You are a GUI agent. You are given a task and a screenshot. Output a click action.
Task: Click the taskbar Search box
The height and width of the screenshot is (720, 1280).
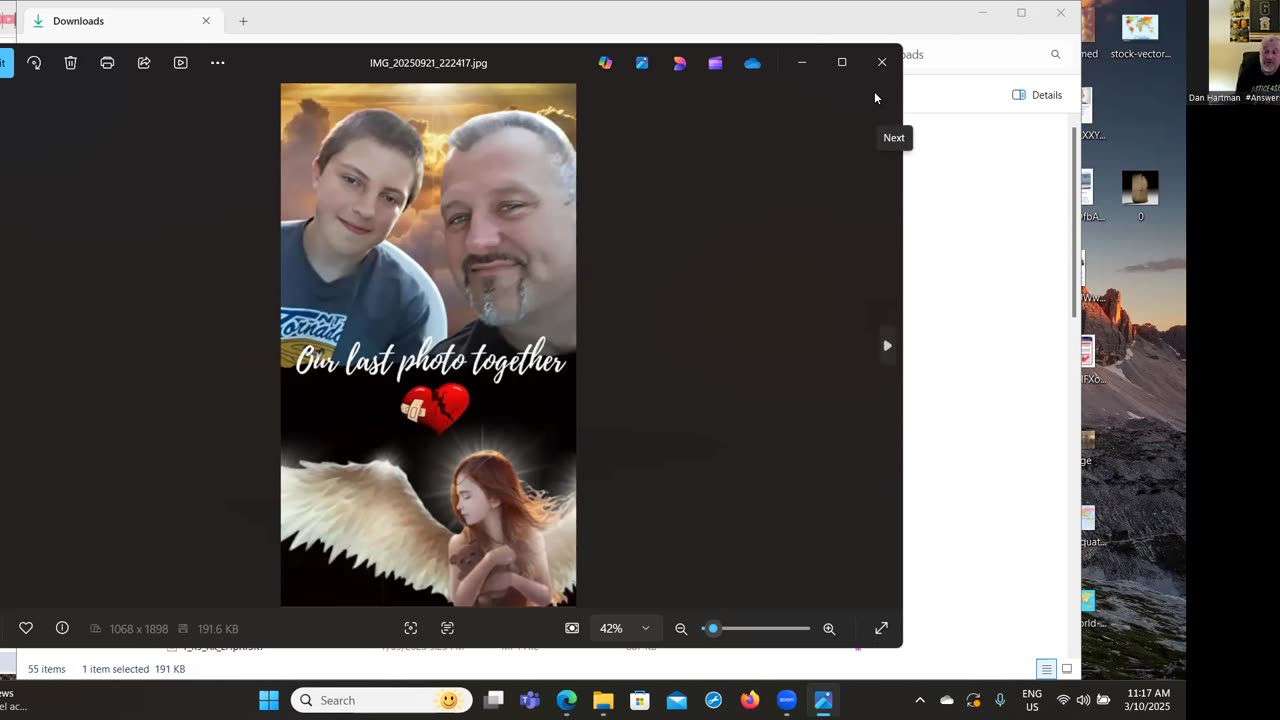point(381,700)
